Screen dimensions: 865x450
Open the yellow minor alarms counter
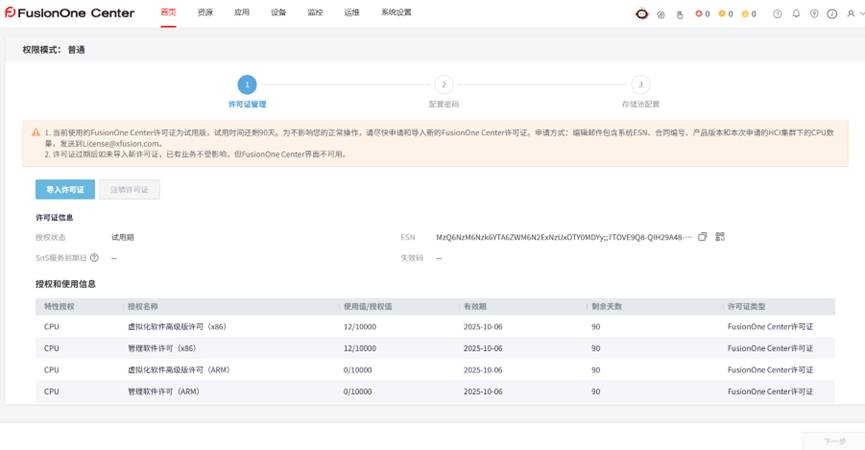[749, 14]
